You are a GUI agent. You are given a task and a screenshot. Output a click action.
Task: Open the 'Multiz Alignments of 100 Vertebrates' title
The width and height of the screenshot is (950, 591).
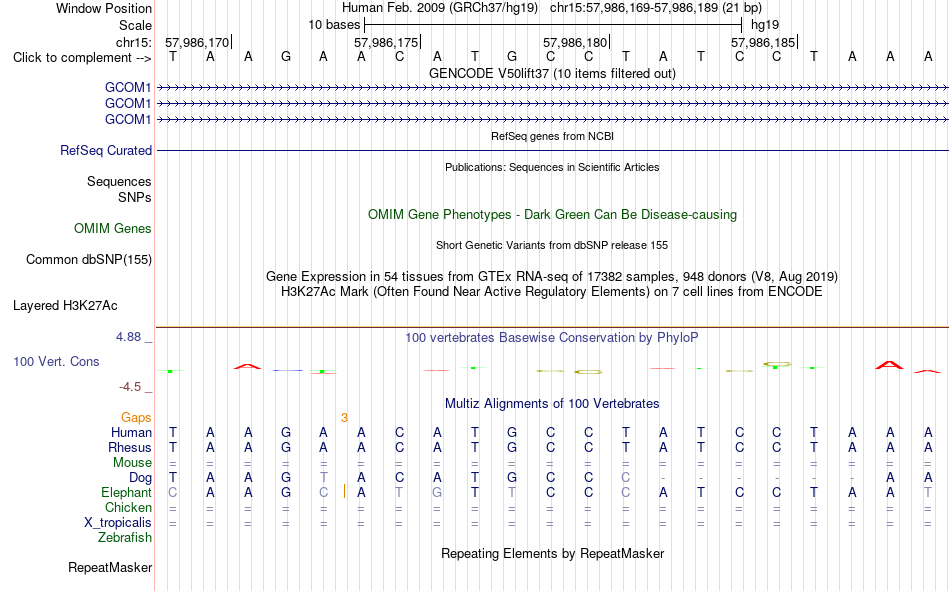(x=552, y=404)
